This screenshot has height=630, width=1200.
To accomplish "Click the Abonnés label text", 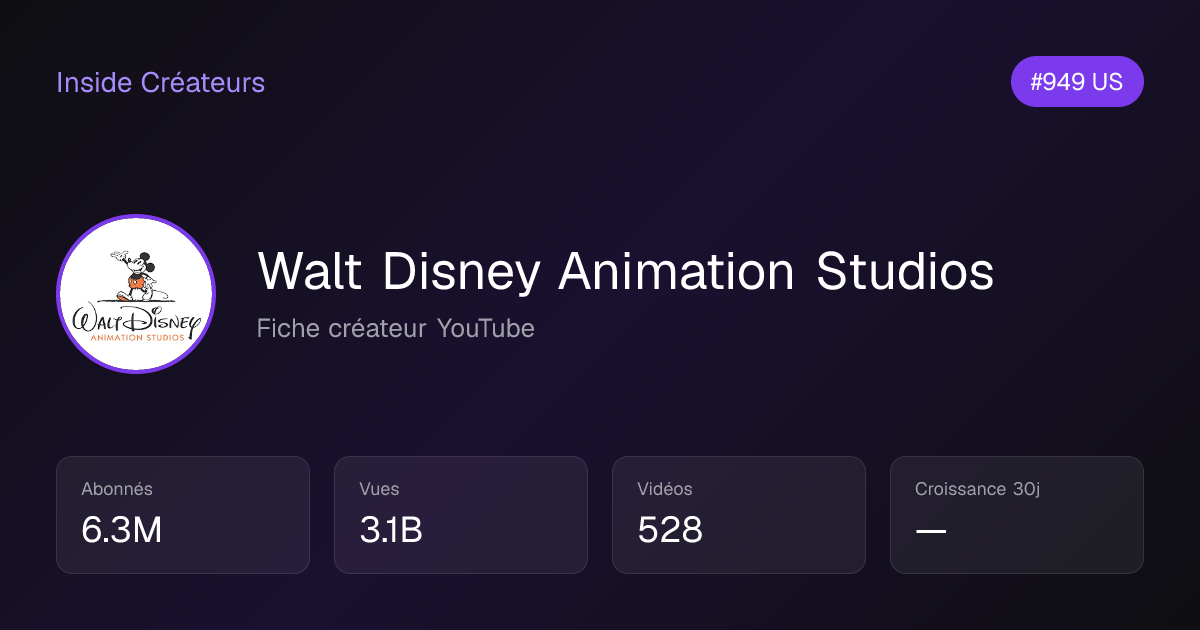I will 117,489.
